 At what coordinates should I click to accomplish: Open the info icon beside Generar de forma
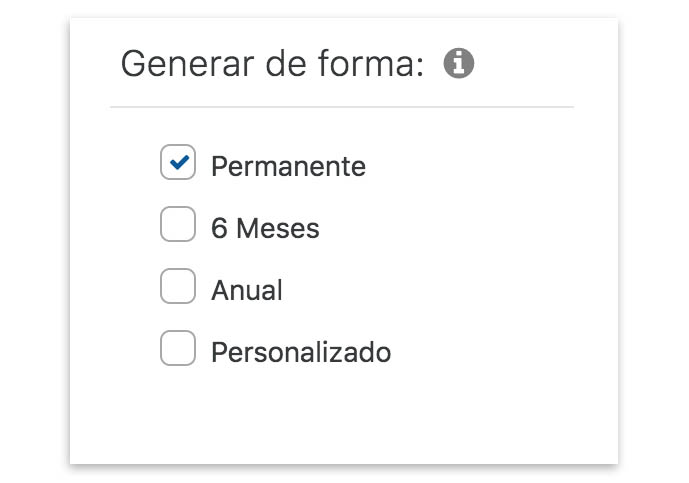[x=459, y=63]
